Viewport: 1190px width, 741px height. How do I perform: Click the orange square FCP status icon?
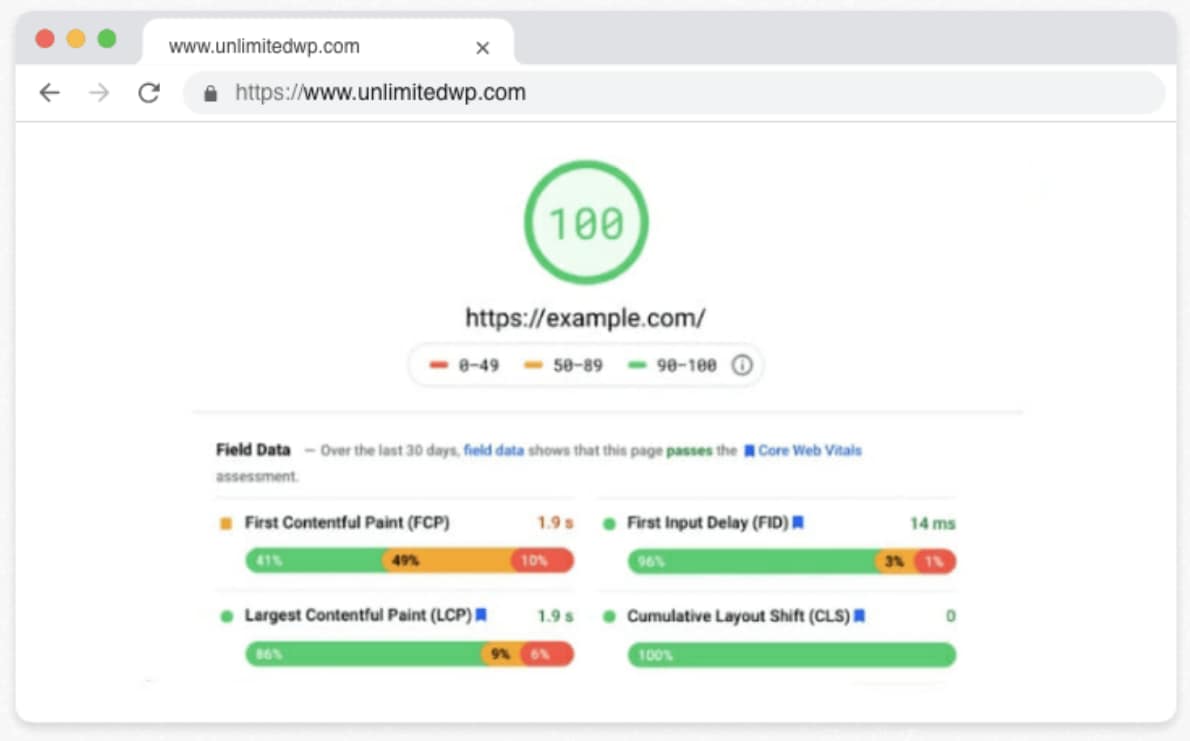(226, 523)
